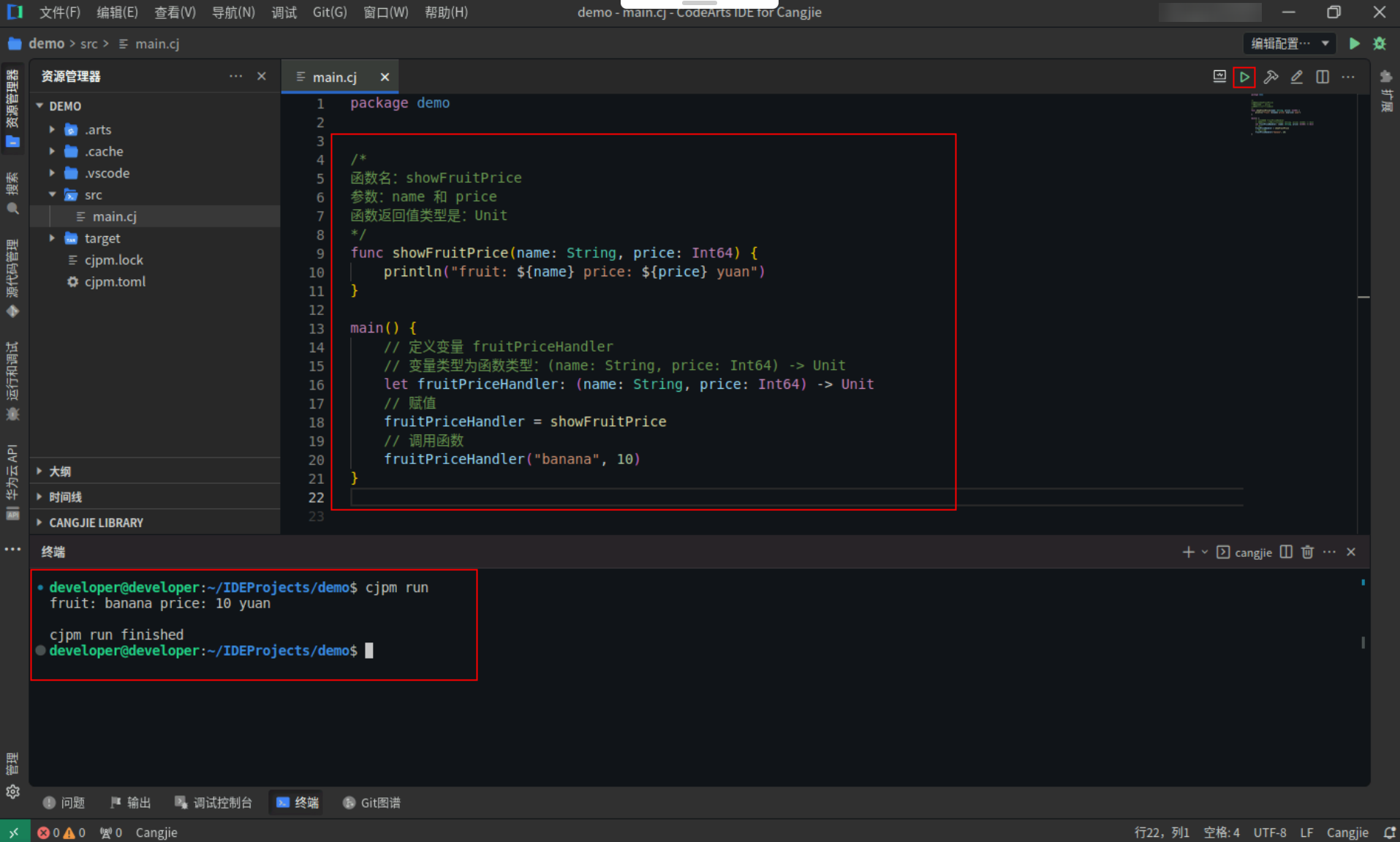Open Run and Debug view in activity bar

12,380
